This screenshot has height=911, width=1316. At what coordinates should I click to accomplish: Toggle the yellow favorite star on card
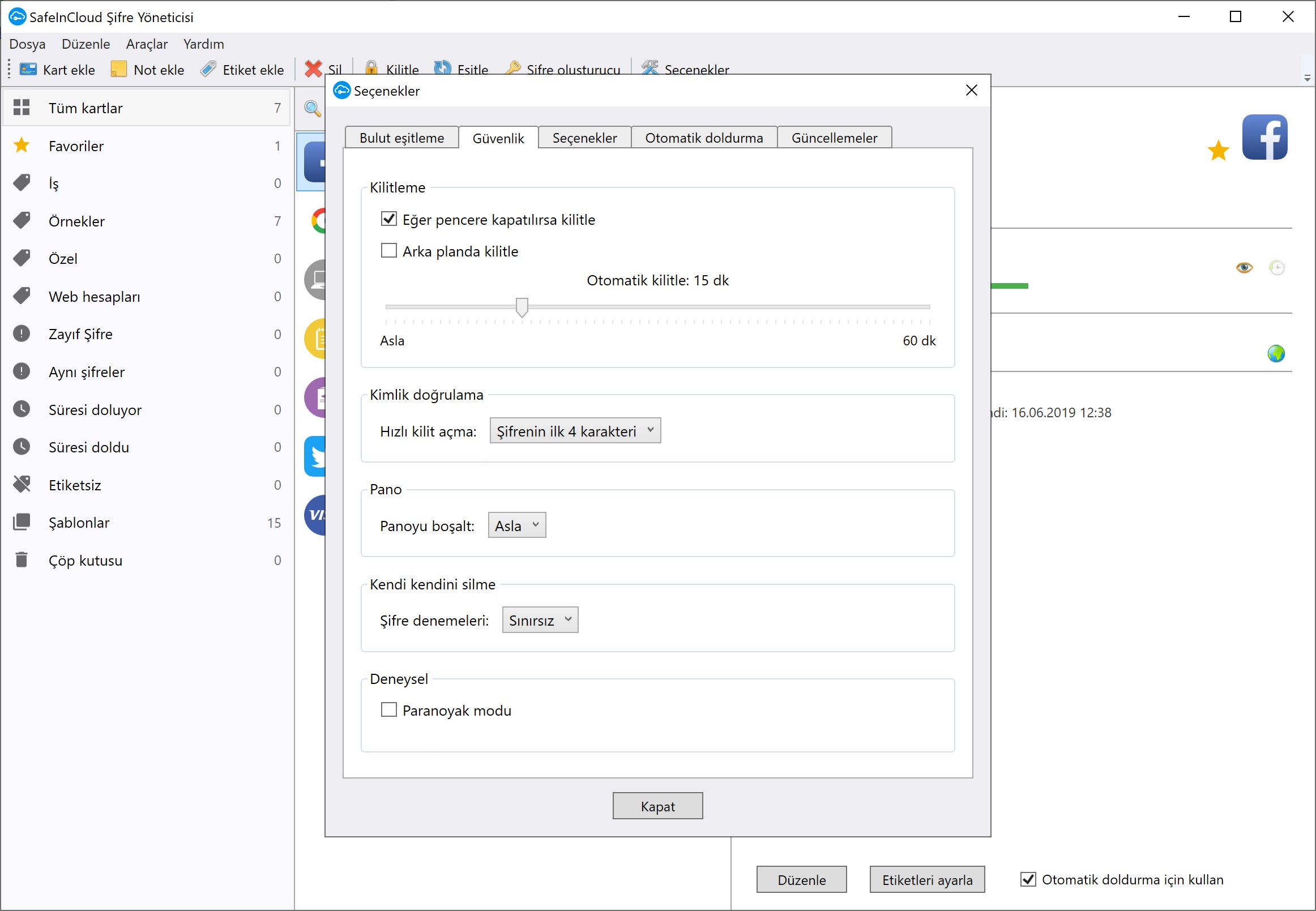(x=1218, y=151)
